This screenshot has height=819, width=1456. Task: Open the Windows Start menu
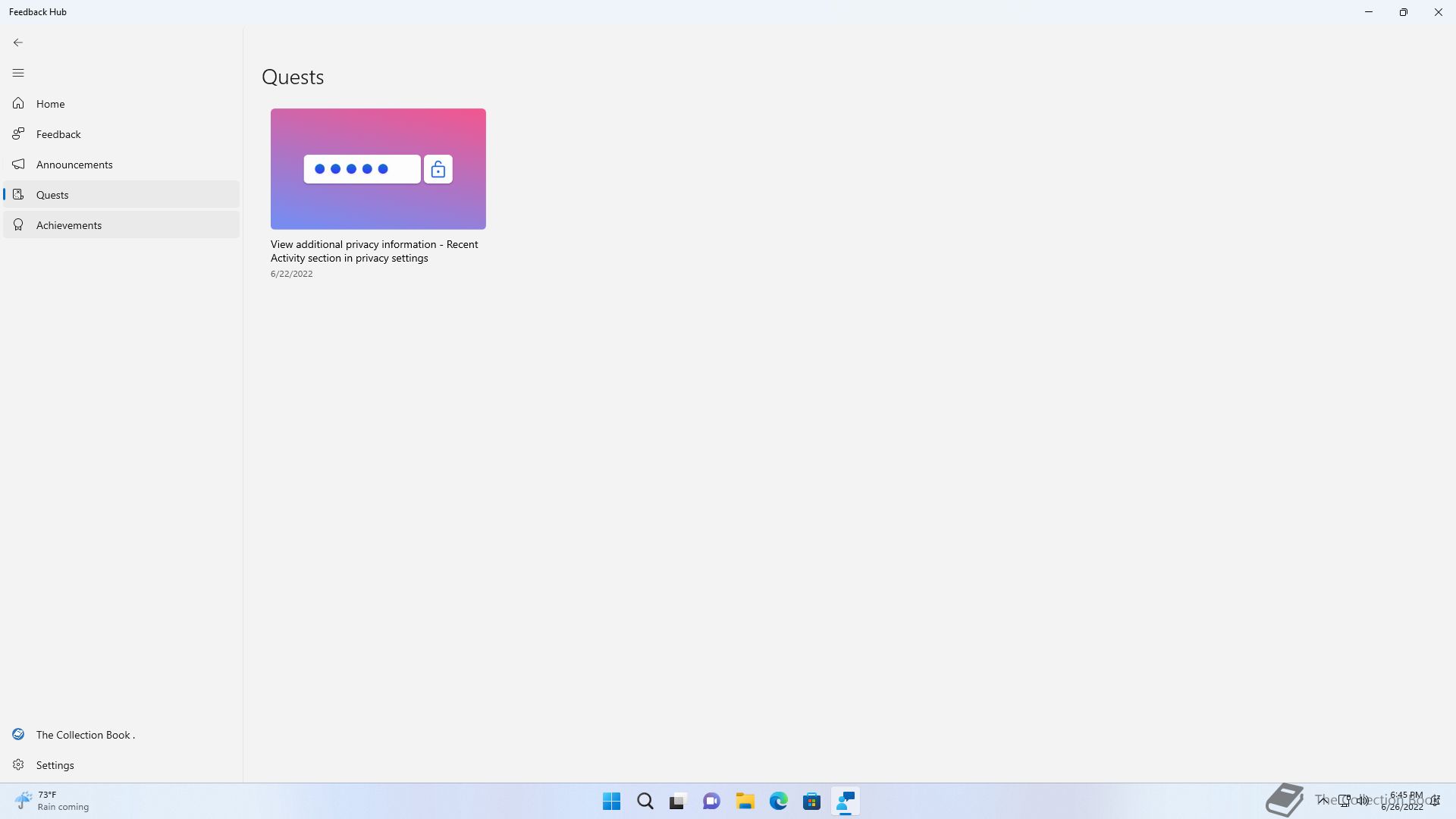coord(611,801)
